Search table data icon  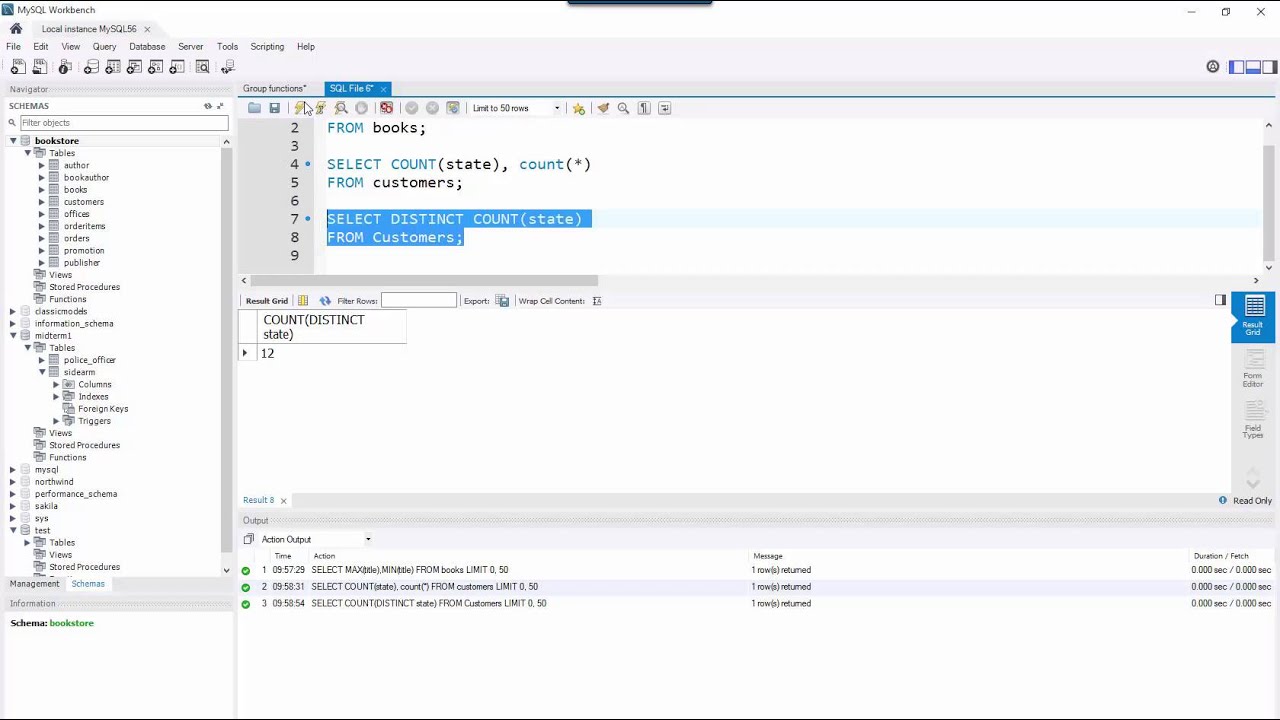pyautogui.click(x=202, y=67)
